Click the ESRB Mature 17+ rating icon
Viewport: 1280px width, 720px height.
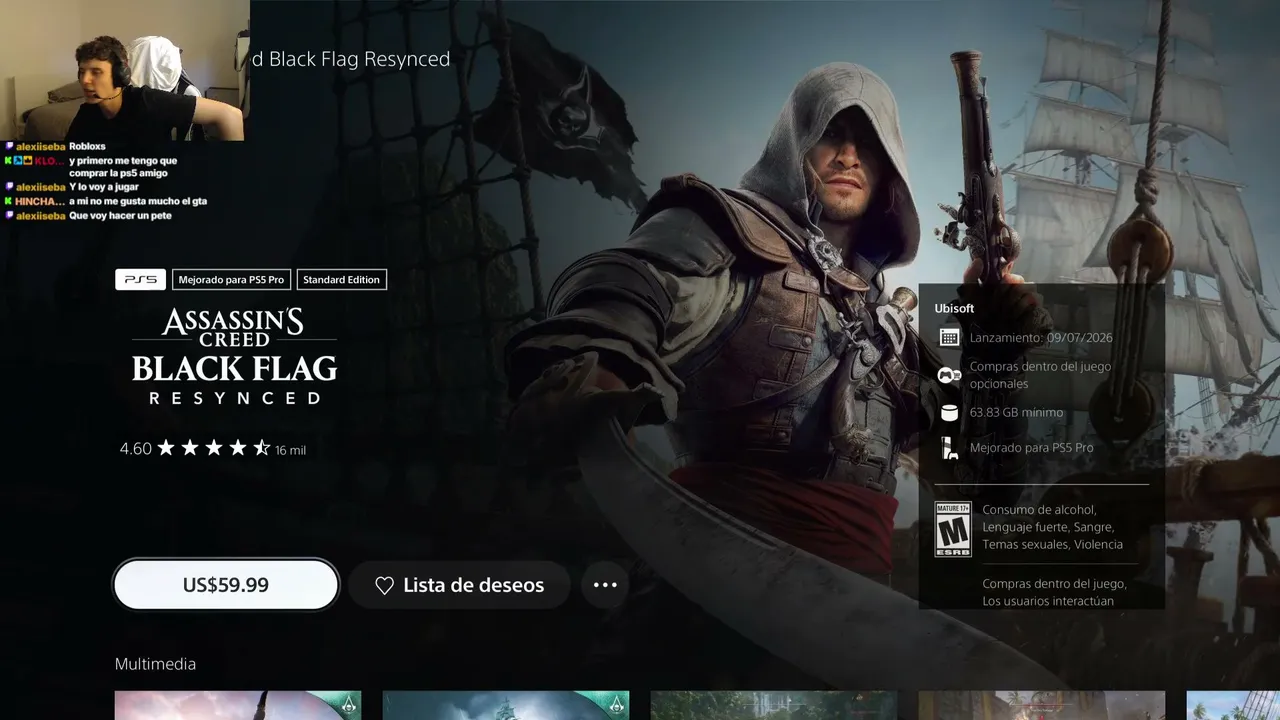tap(953, 529)
